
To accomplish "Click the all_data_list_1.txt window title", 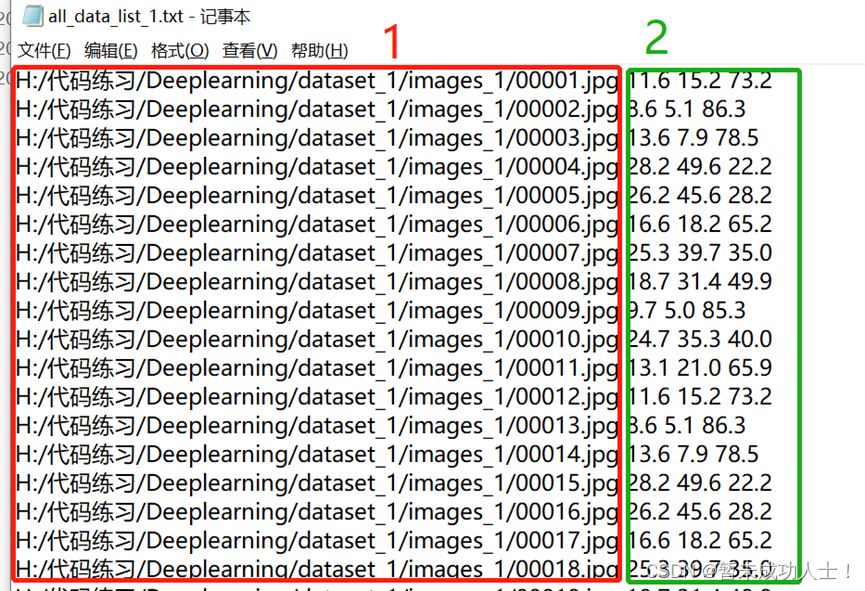I will [x=149, y=16].
